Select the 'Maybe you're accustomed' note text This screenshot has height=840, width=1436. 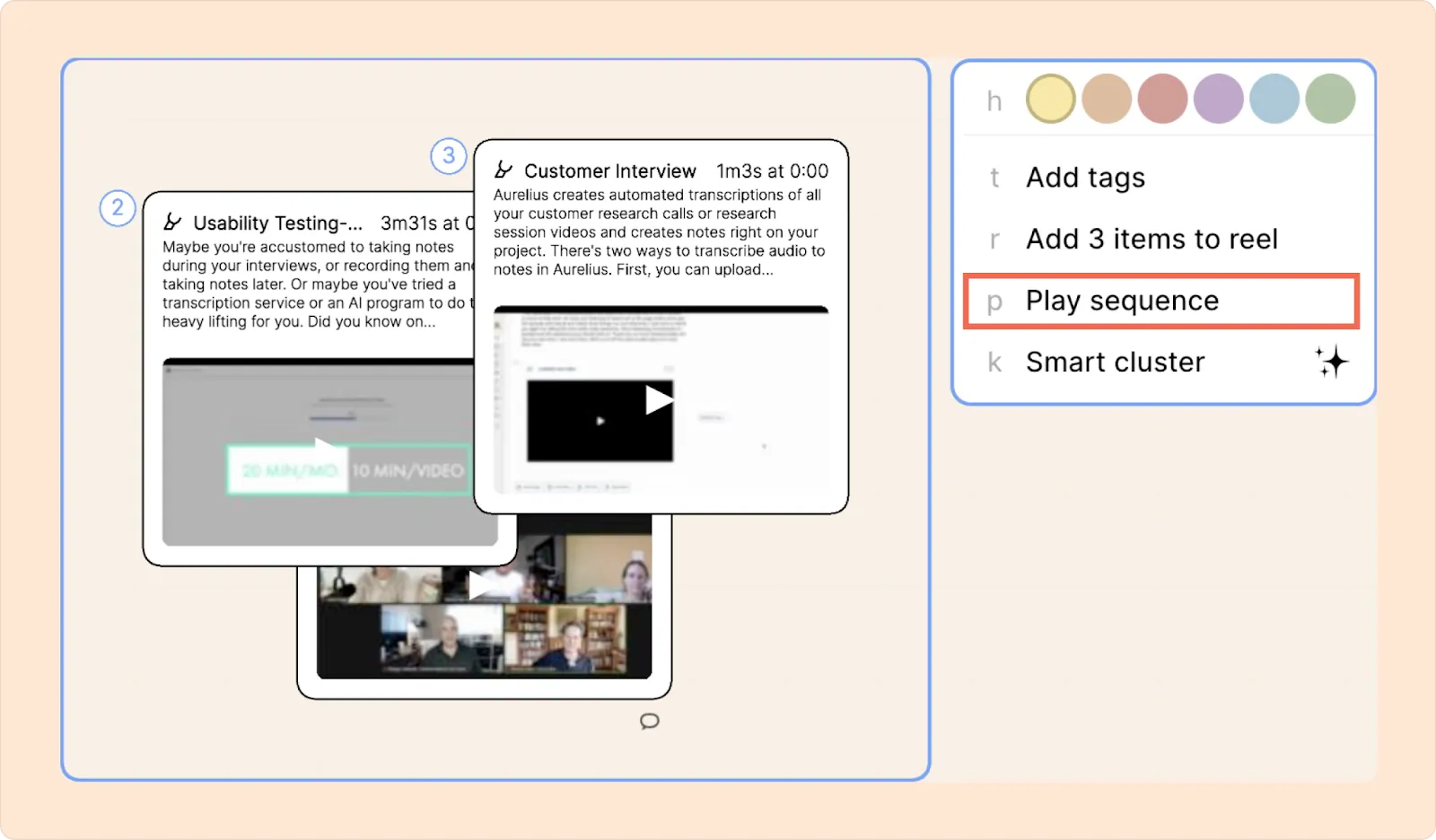coord(318,284)
